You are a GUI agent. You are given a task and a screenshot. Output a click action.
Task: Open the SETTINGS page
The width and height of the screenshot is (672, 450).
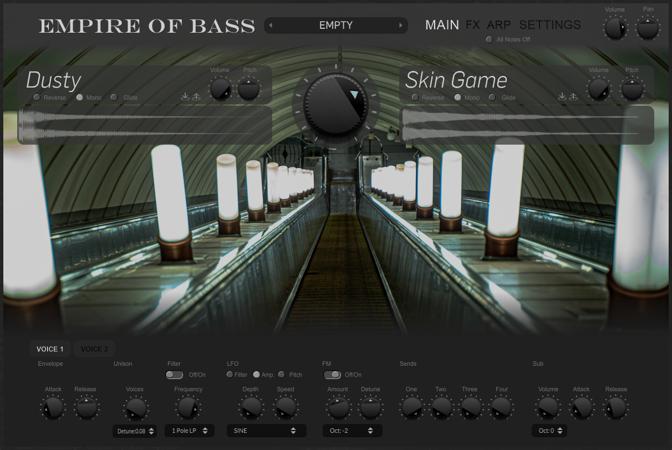click(x=549, y=25)
